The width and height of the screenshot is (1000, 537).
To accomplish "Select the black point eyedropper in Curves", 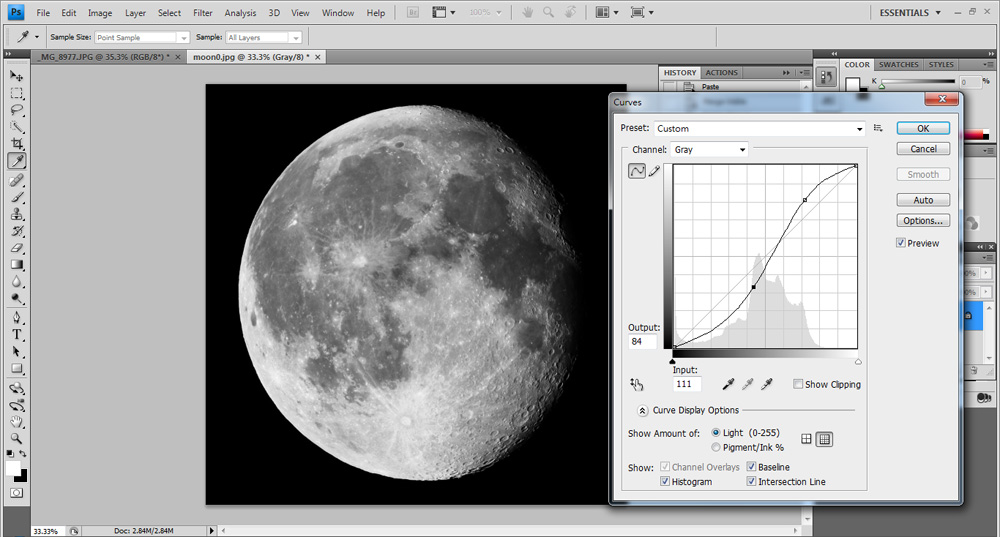I will tap(729, 384).
